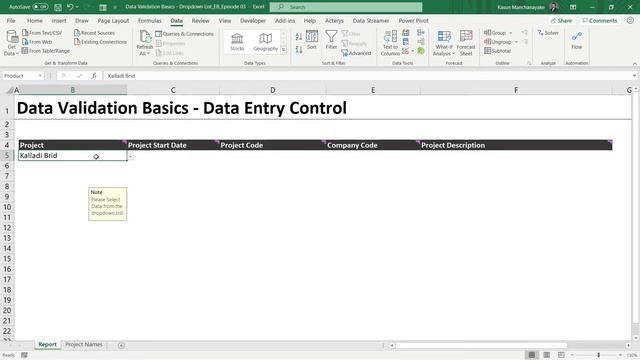Select the Project Names sheet tab

pos(84,344)
